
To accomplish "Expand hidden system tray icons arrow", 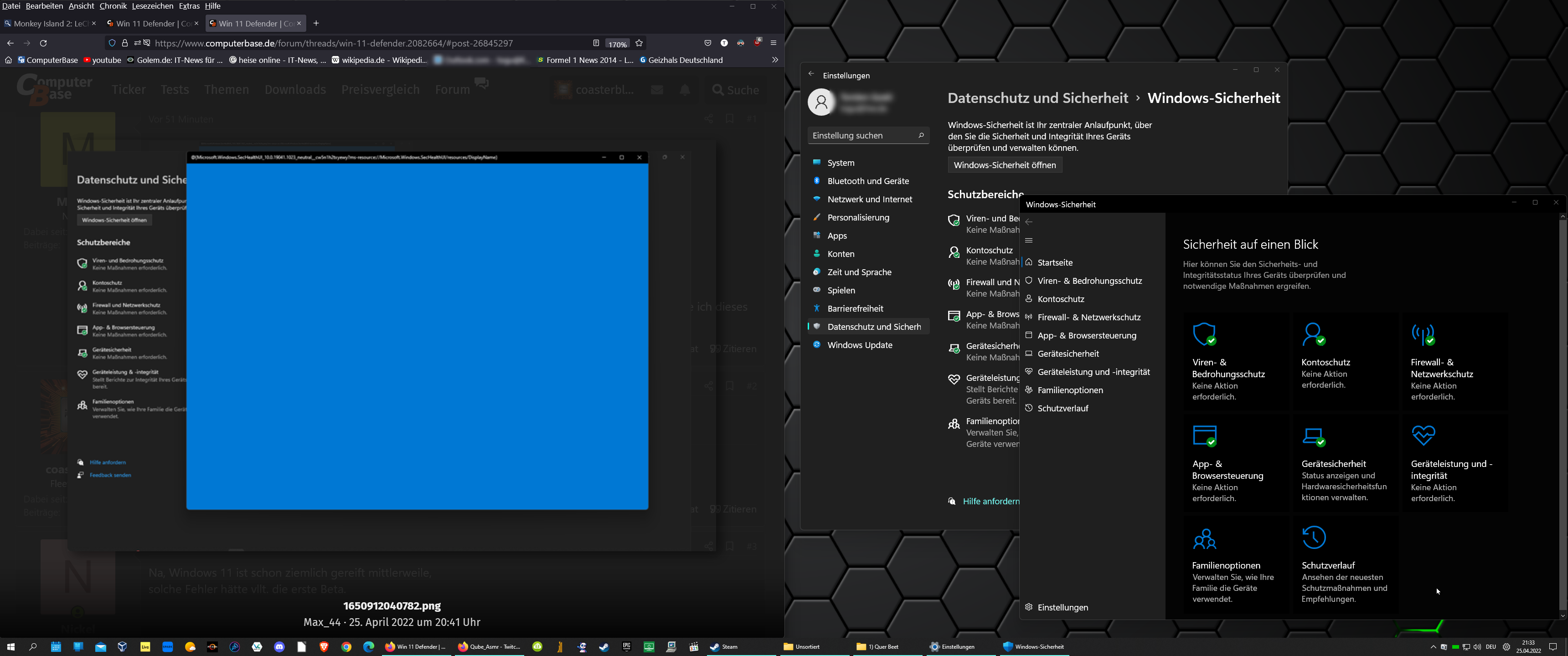I will pyautogui.click(x=1433, y=647).
